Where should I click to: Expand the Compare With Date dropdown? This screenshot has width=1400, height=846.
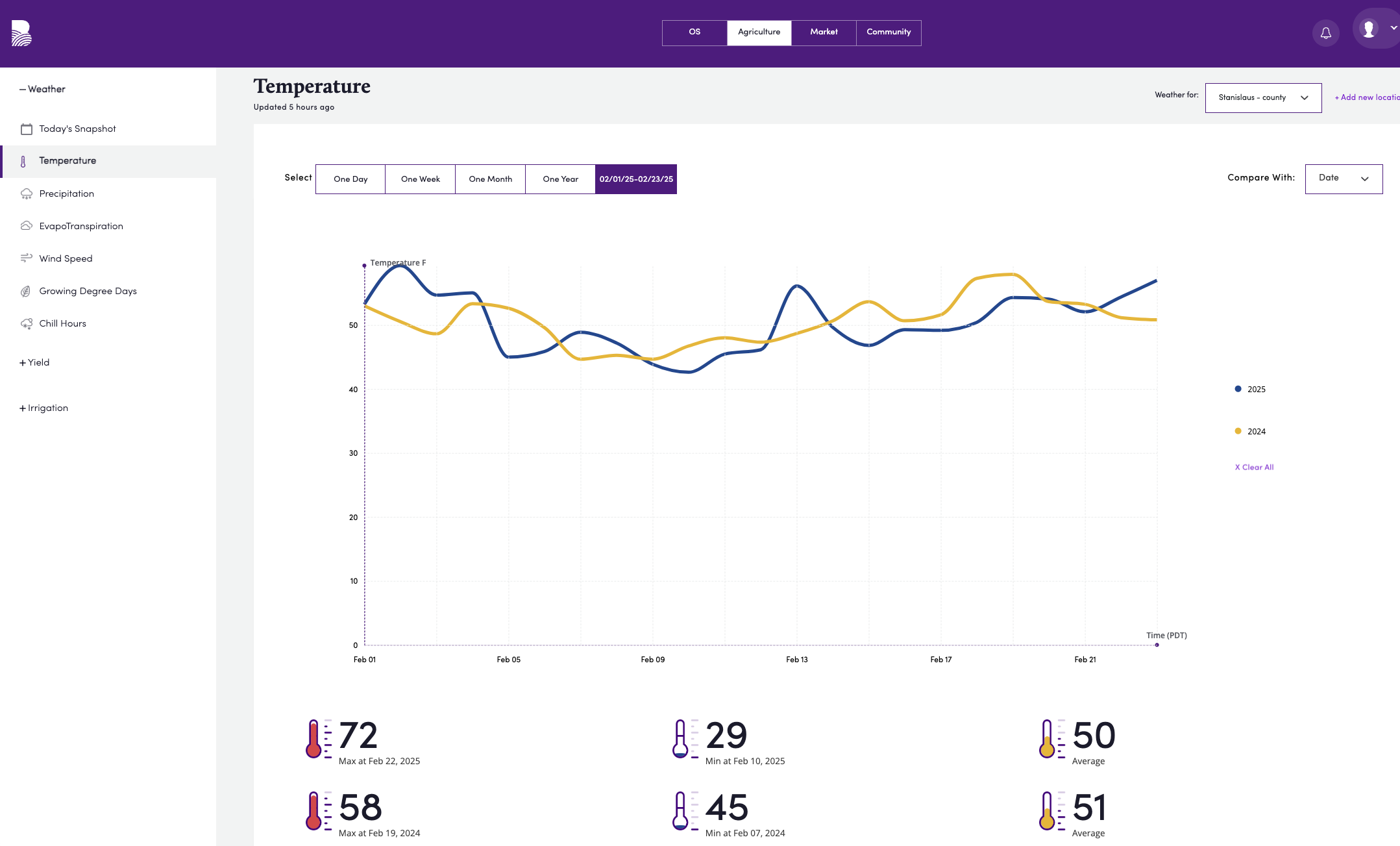1344,179
